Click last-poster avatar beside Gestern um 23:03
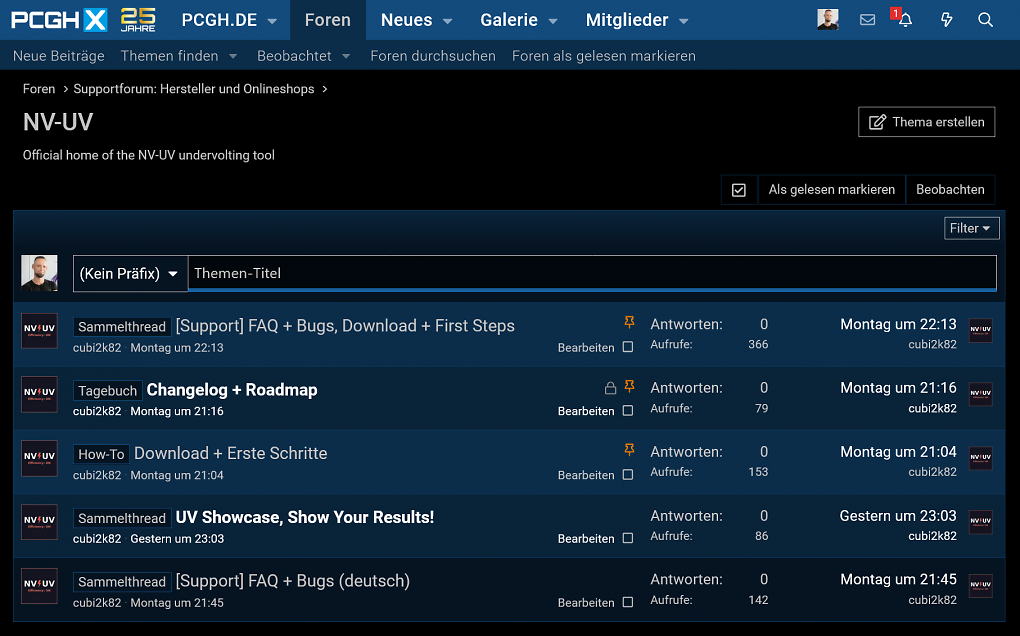 [980, 522]
